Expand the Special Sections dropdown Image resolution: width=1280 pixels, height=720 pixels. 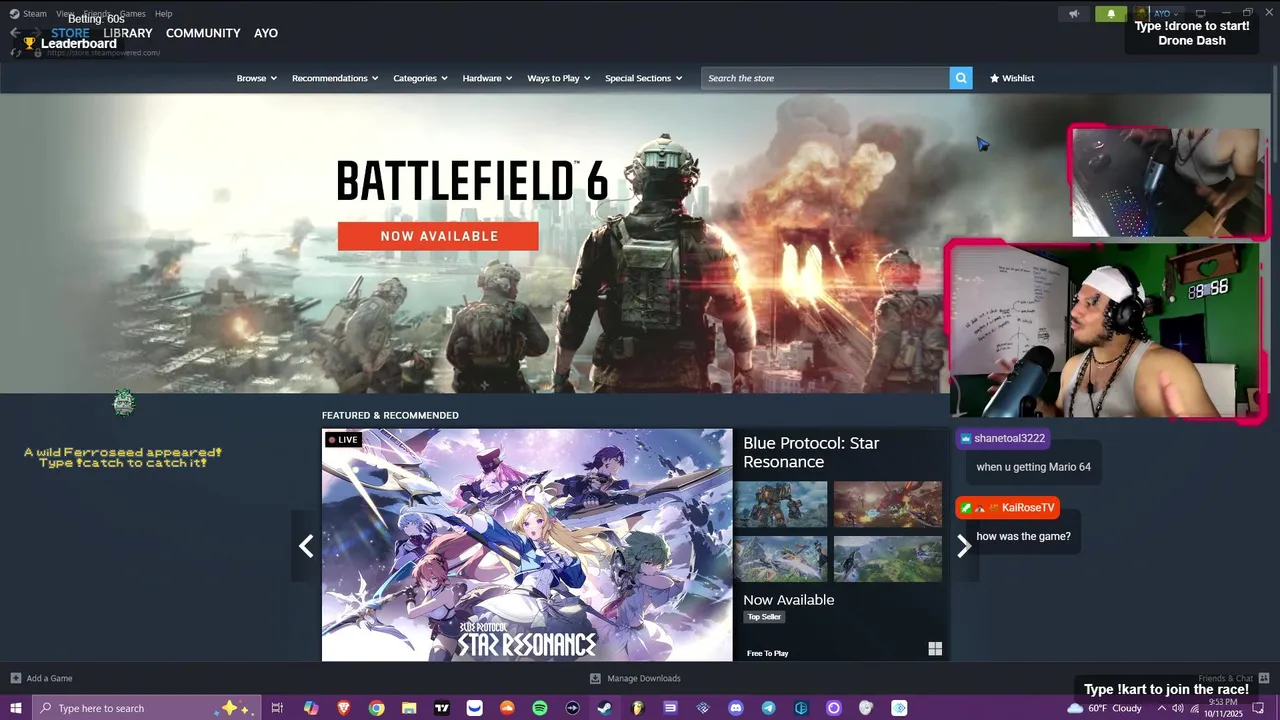click(643, 78)
